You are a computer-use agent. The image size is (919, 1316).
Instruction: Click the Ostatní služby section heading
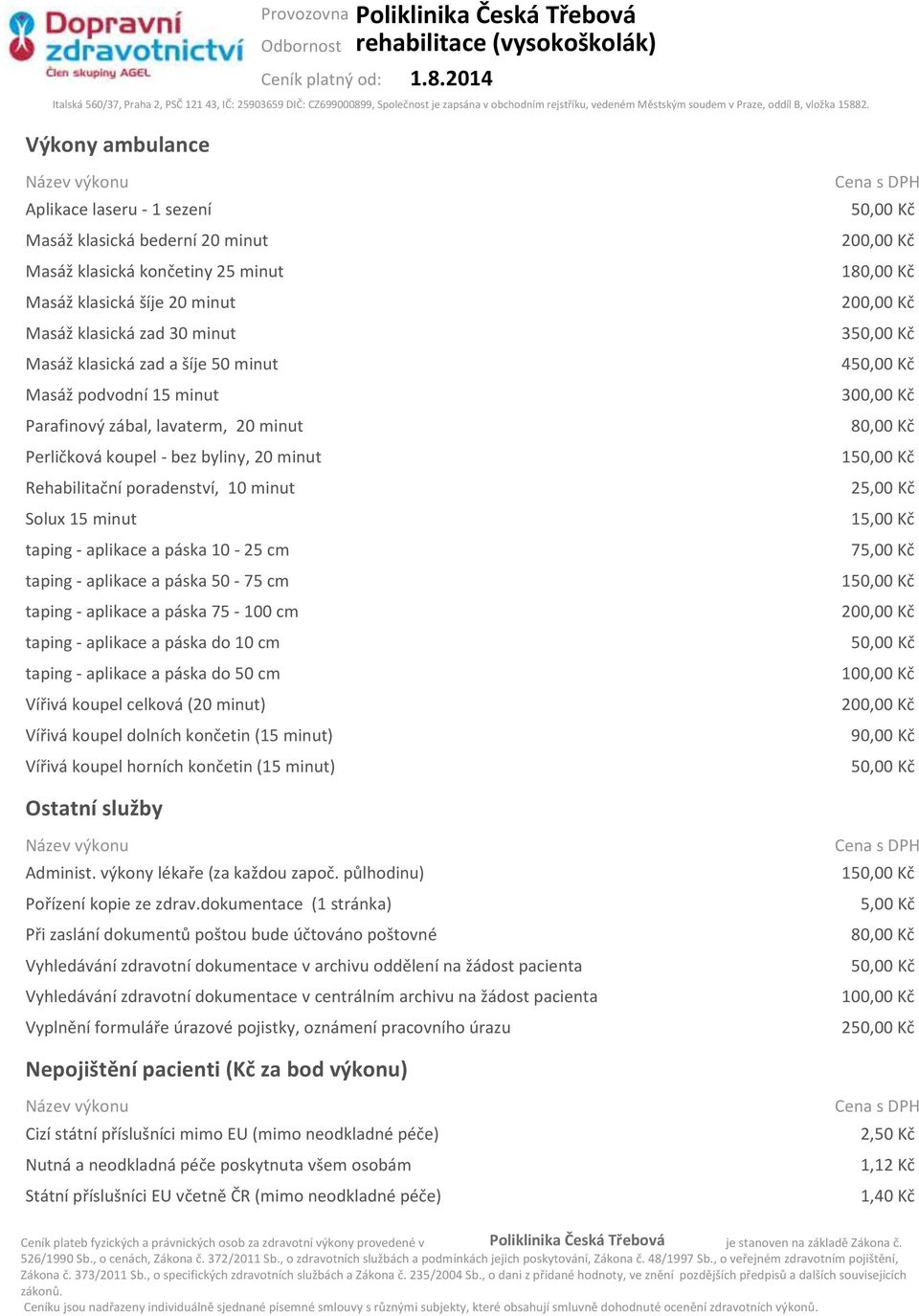tap(94, 809)
